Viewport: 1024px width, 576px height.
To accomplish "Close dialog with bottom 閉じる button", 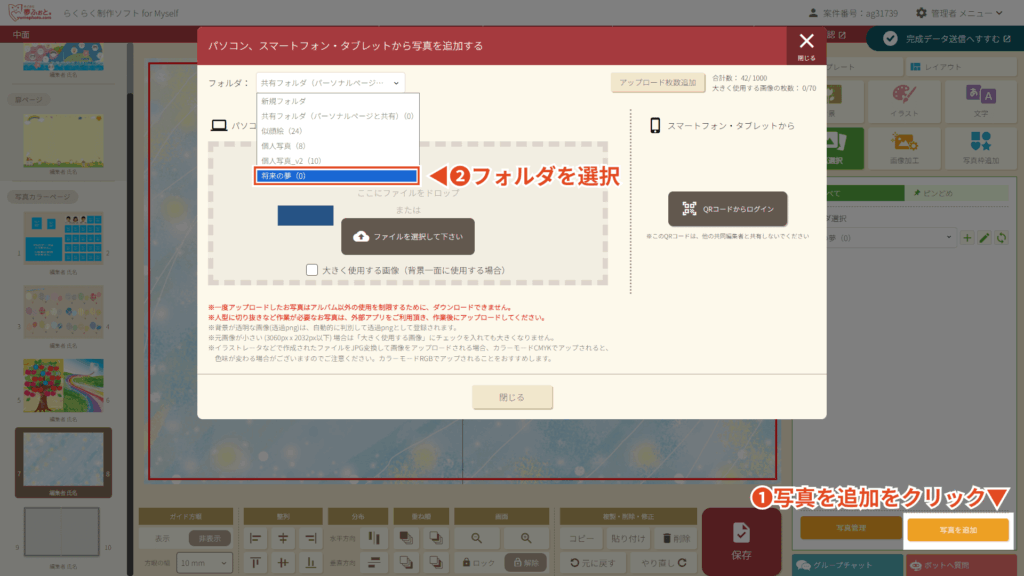I will coord(512,397).
